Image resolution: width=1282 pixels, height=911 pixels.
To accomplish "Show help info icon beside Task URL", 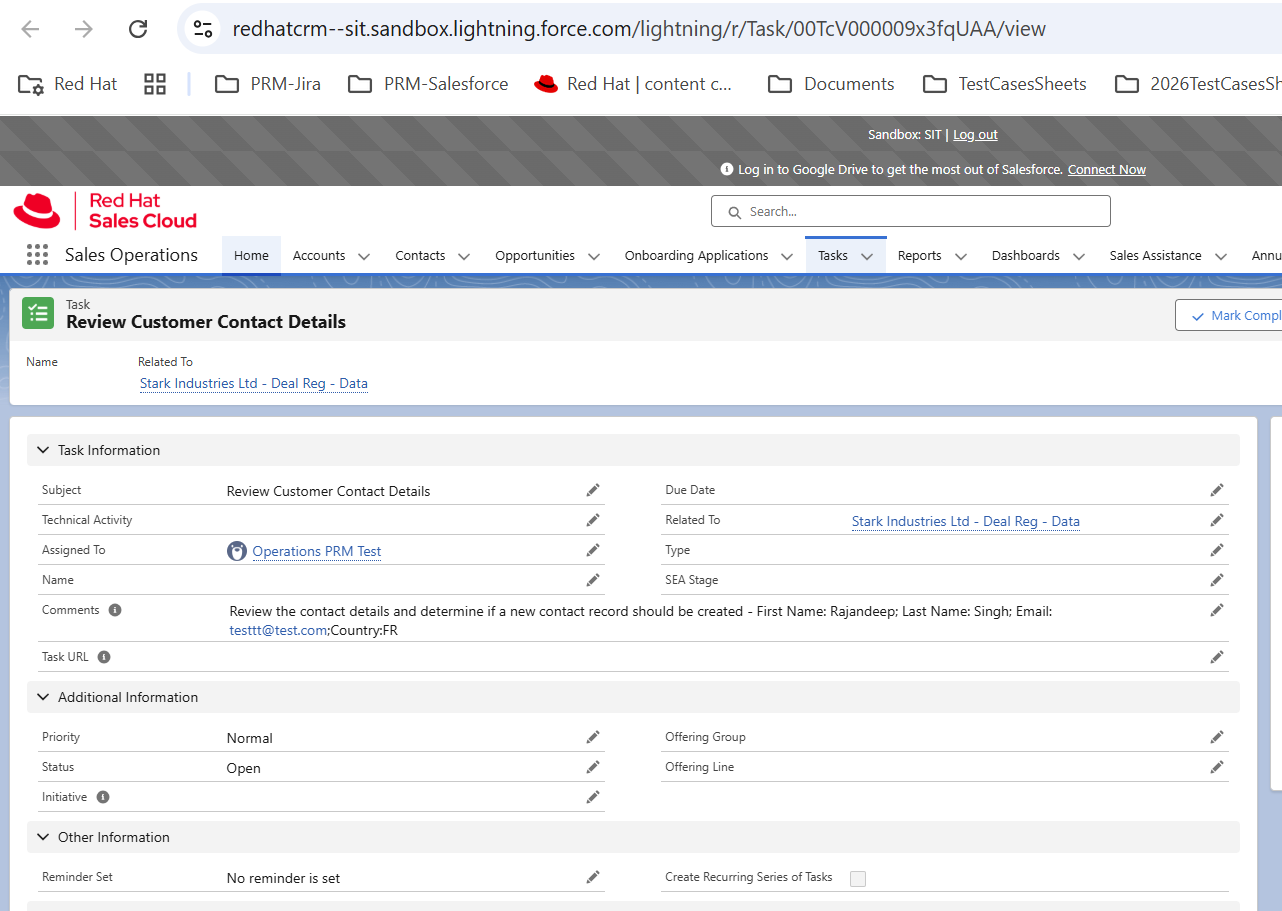I will click(104, 657).
